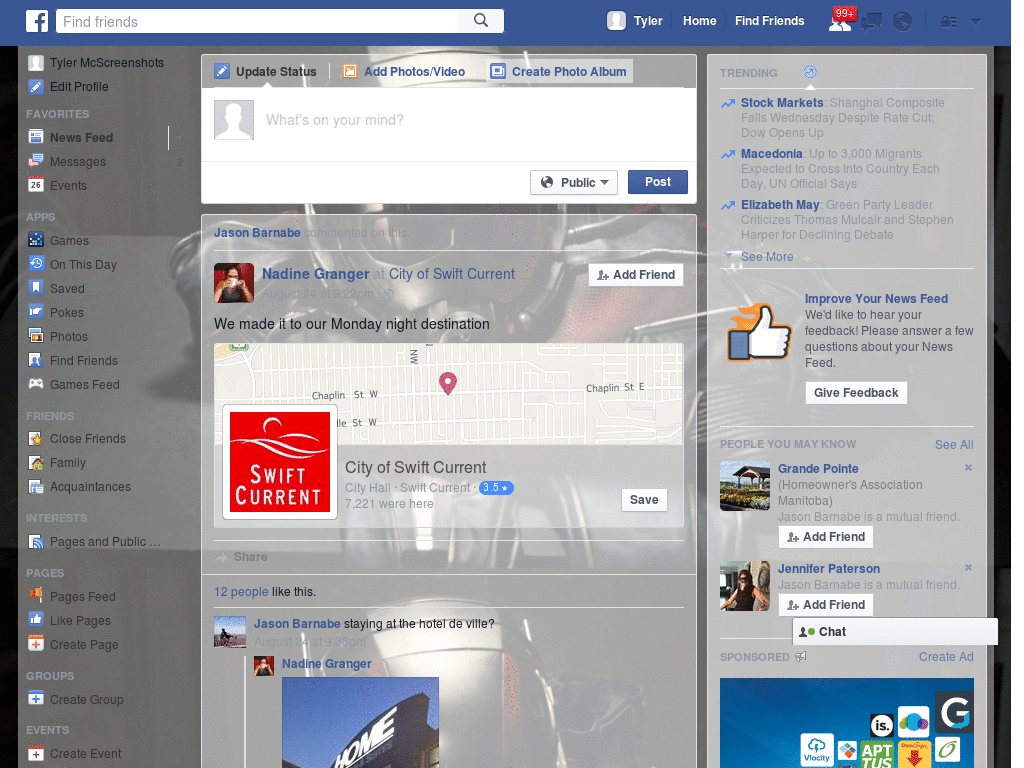This screenshot has width=1024, height=768.
Task: Click See All people you may know
Action: tap(953, 445)
